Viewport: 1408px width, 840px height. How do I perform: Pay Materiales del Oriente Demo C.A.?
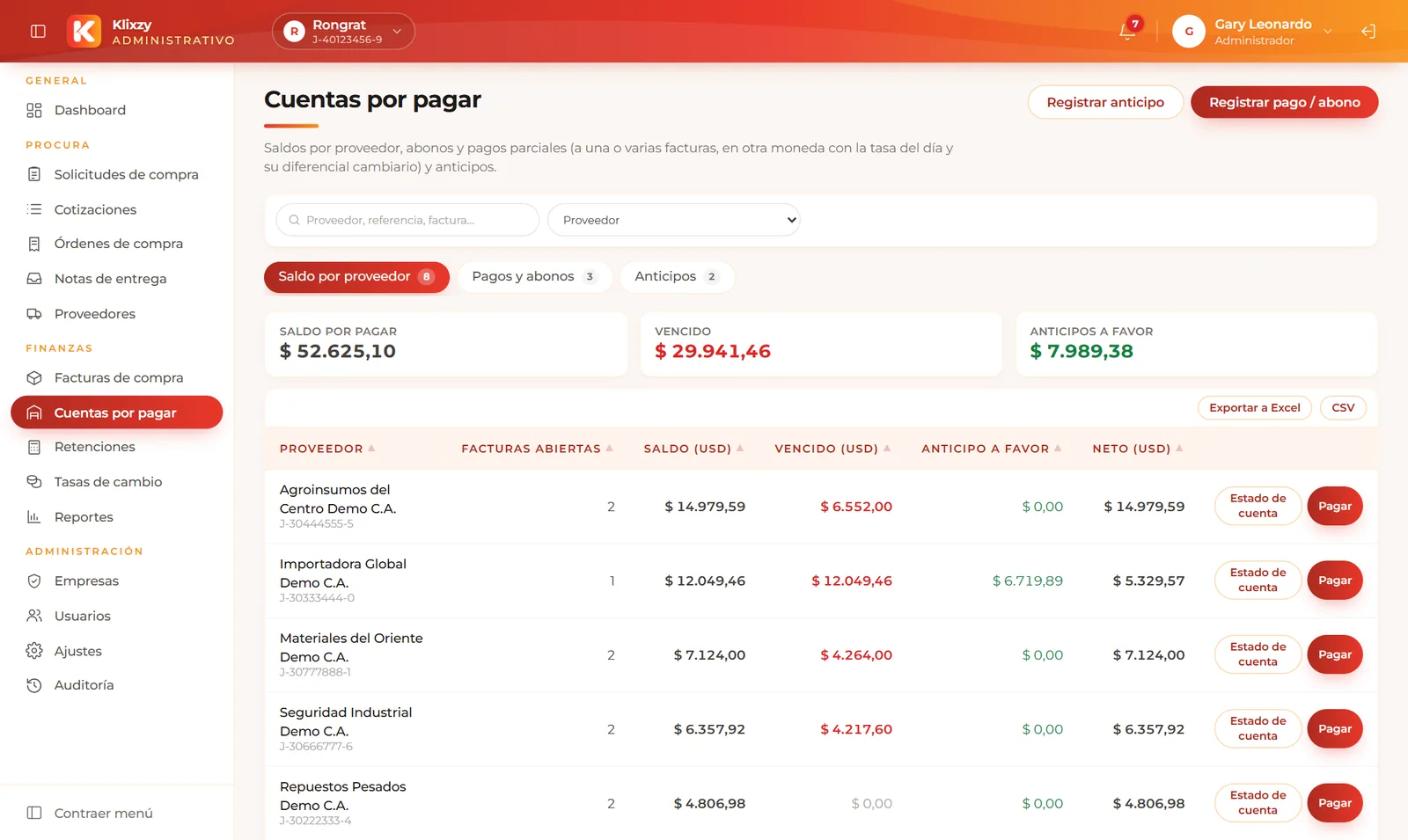tap(1335, 655)
